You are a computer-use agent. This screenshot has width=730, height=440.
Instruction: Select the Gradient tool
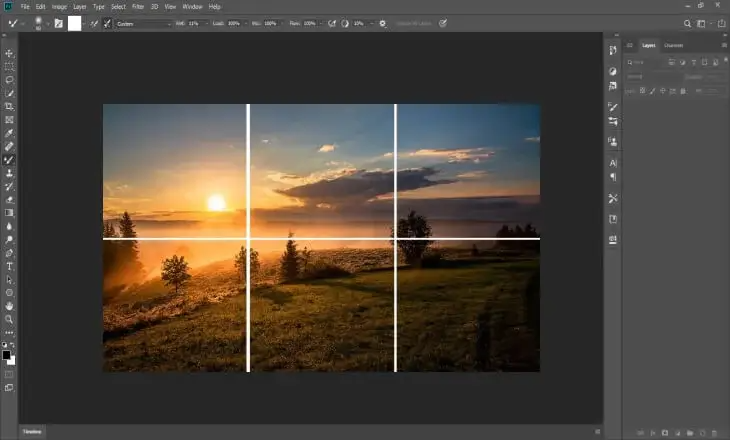tap(9, 213)
